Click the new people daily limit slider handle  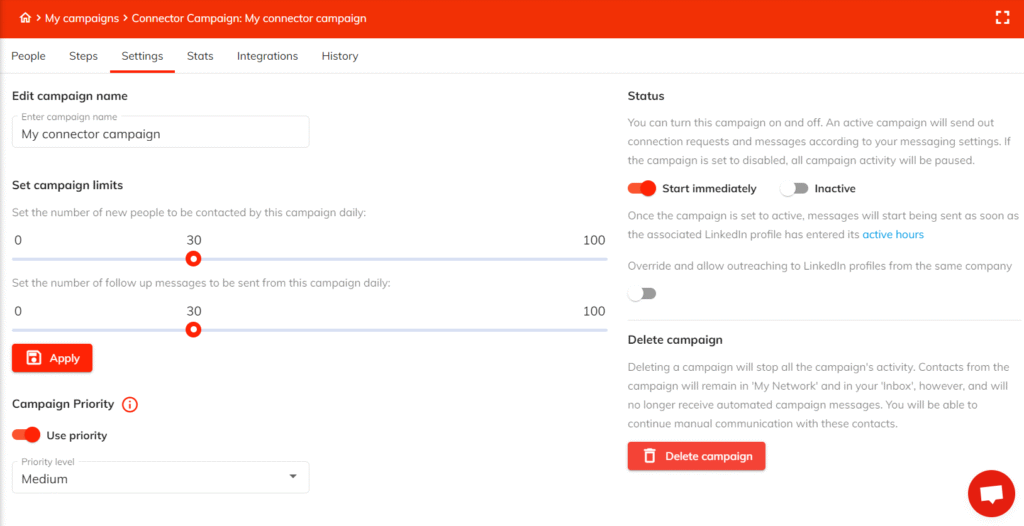pyautogui.click(x=194, y=259)
